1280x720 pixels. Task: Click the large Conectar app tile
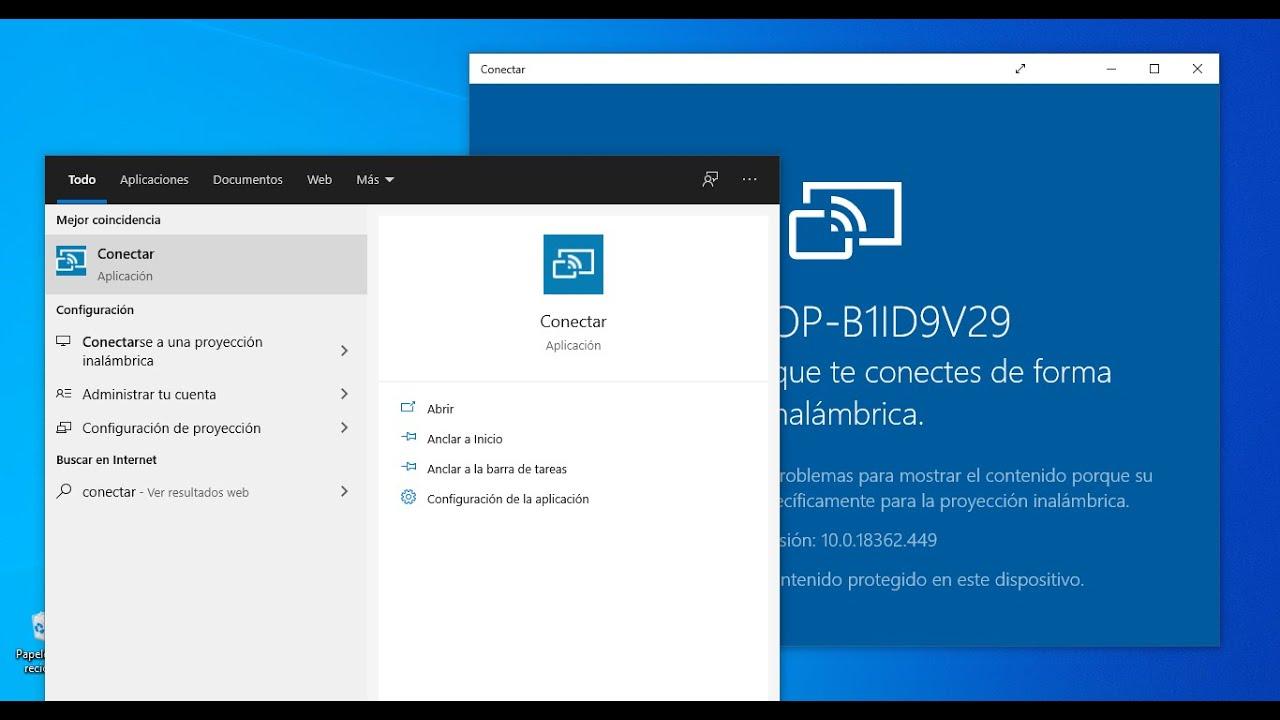(573, 263)
